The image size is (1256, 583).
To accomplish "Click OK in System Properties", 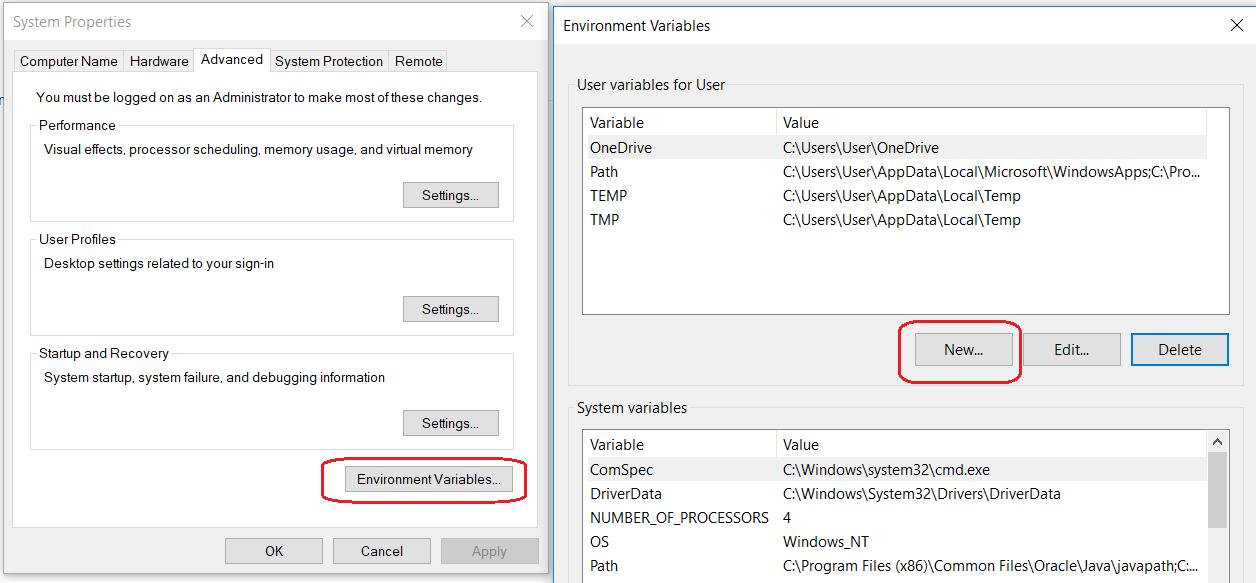I will [273, 550].
